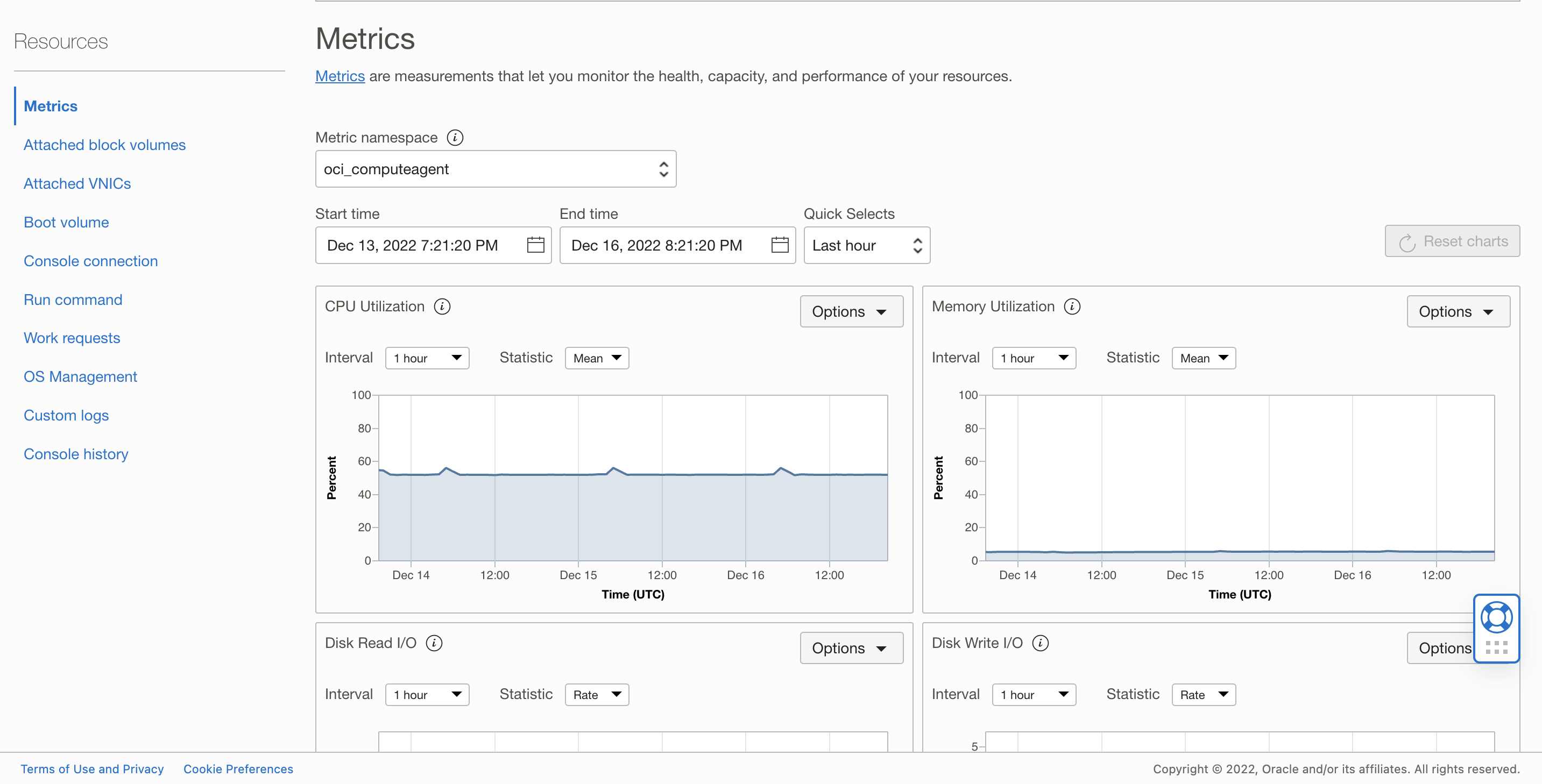Go to the Console connection resource
1542x784 pixels.
click(91, 261)
